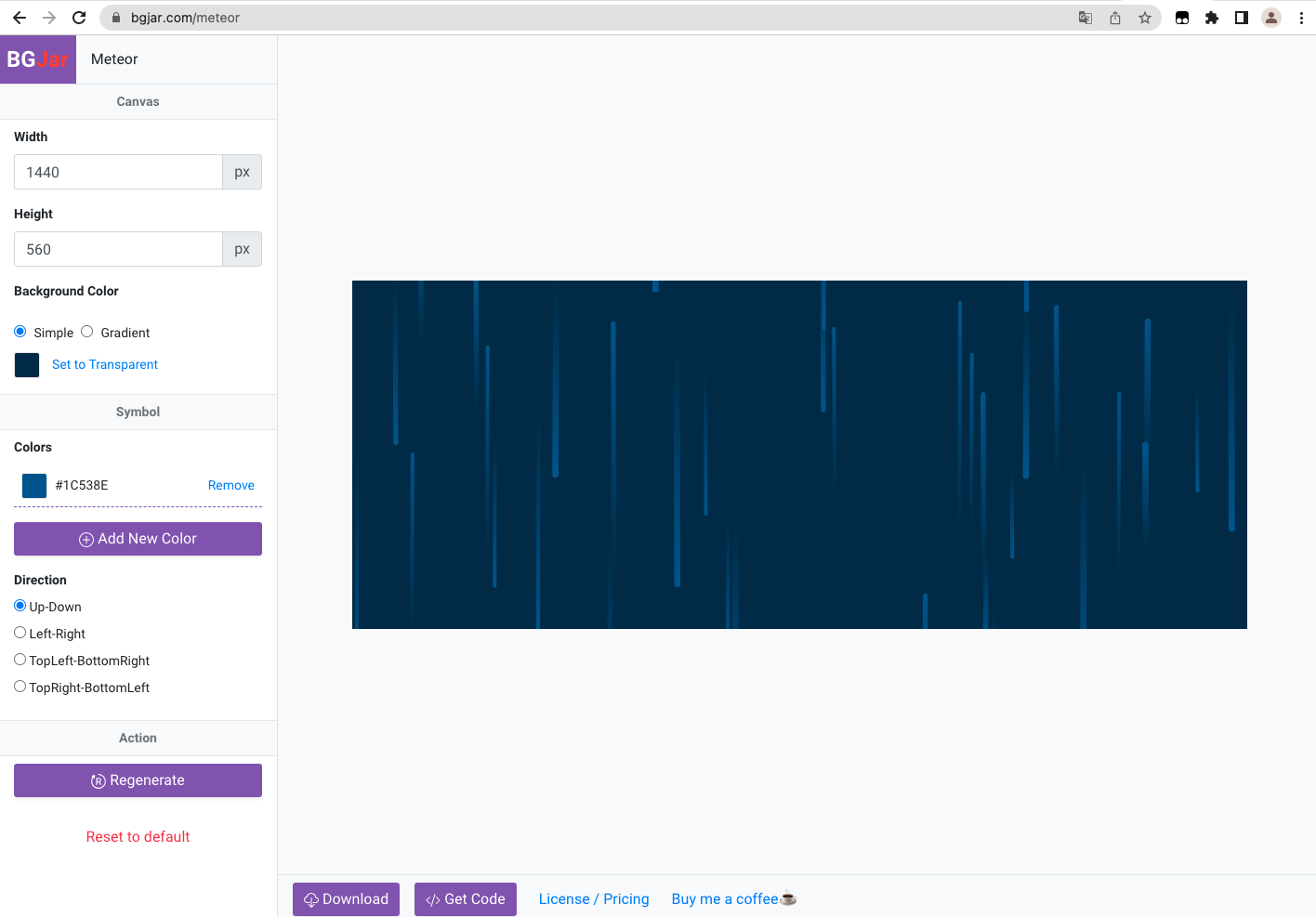Click the Regenerate button
Screen dimensions: 1316x917
[x=138, y=780]
